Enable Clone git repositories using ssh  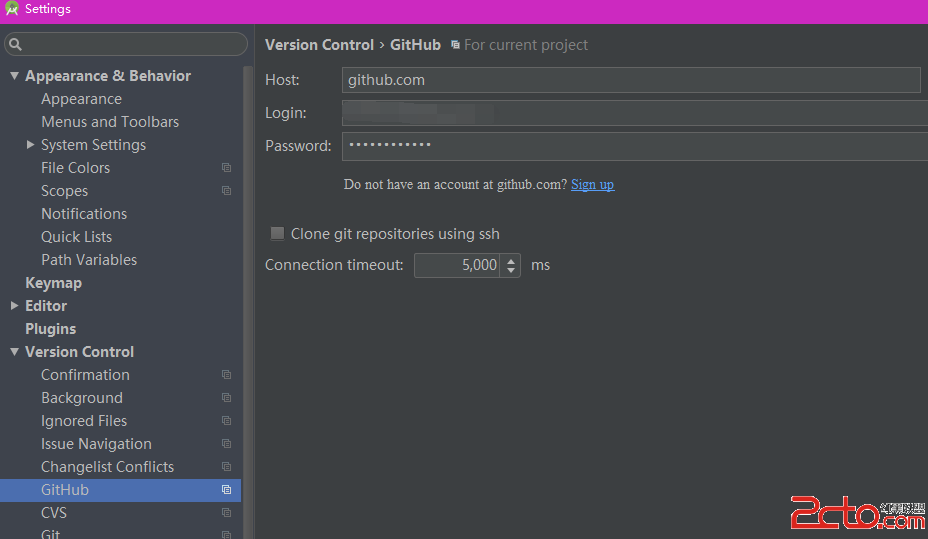coord(277,234)
